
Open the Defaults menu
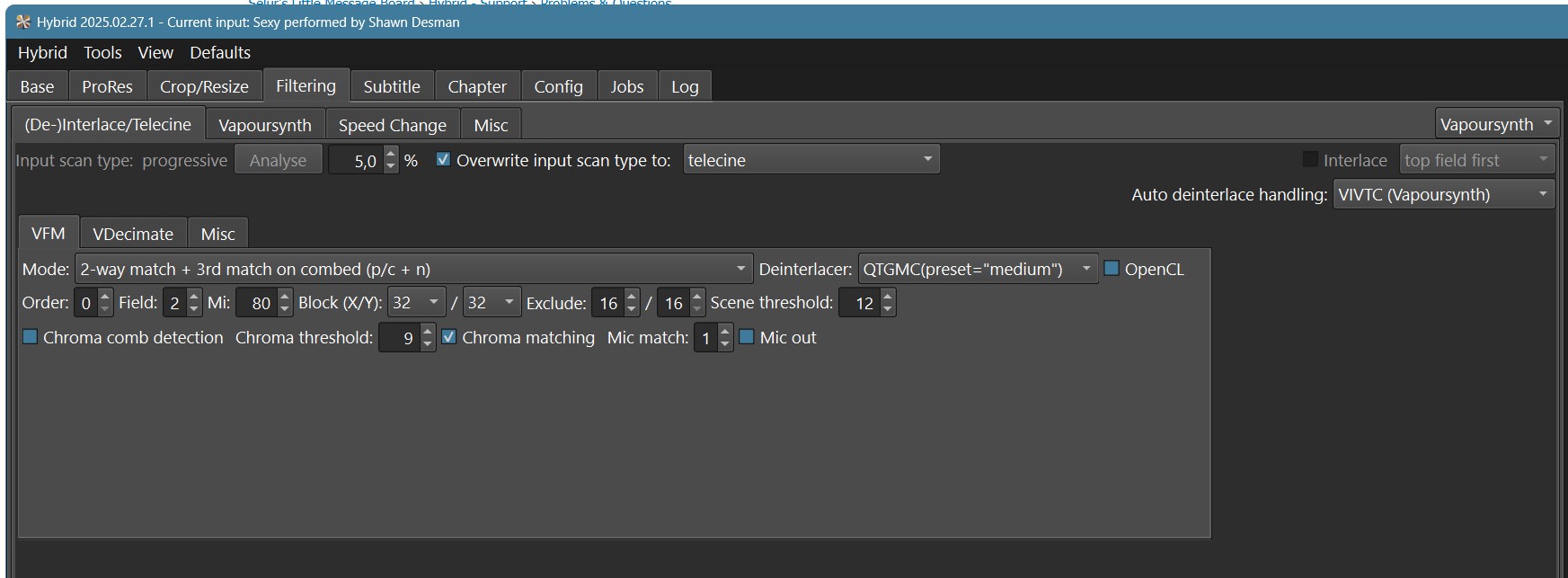click(220, 53)
